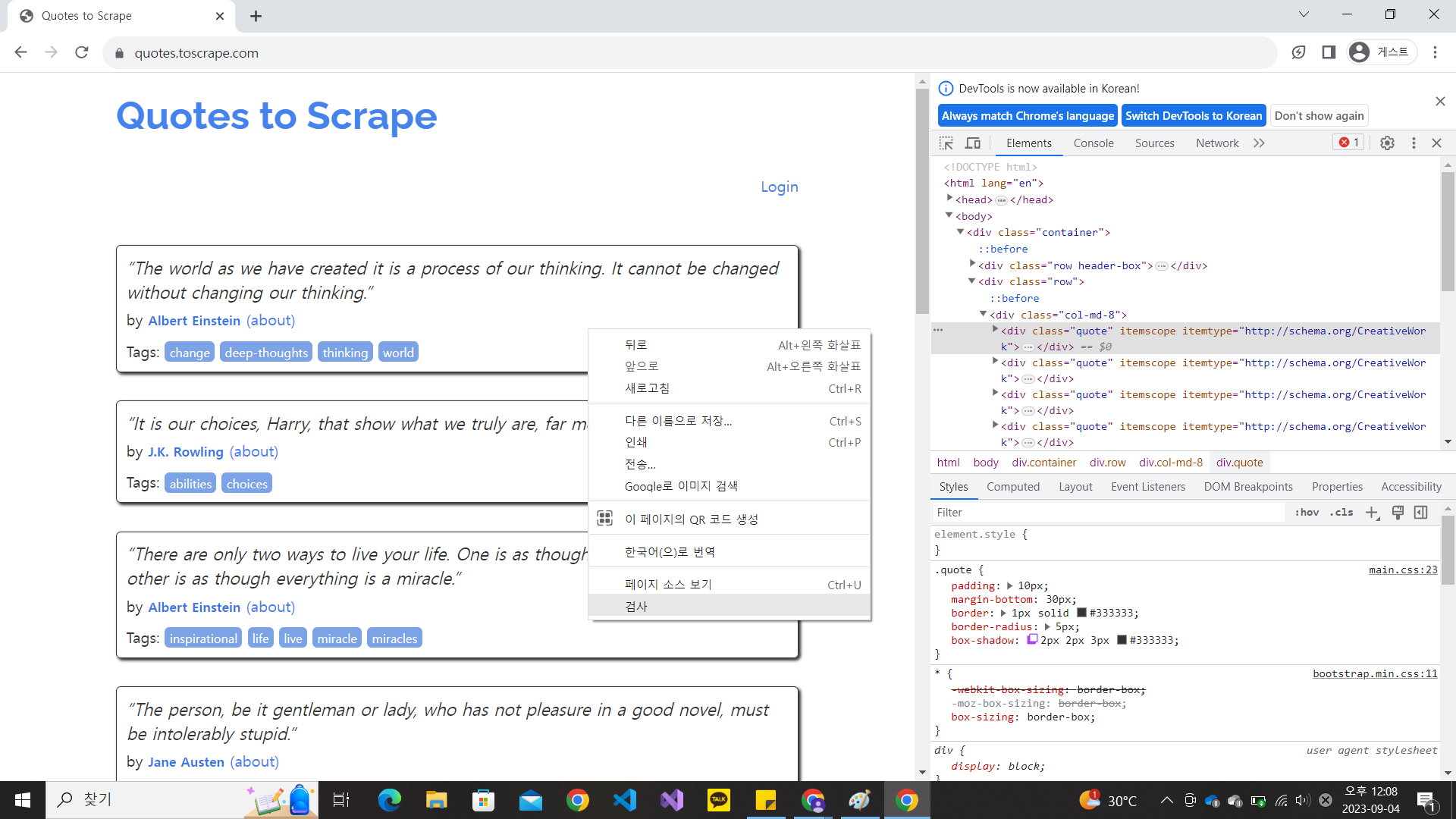Viewport: 1456px width, 819px height.
Task: Open DevTools customize three-dot menu
Action: pyautogui.click(x=1414, y=143)
